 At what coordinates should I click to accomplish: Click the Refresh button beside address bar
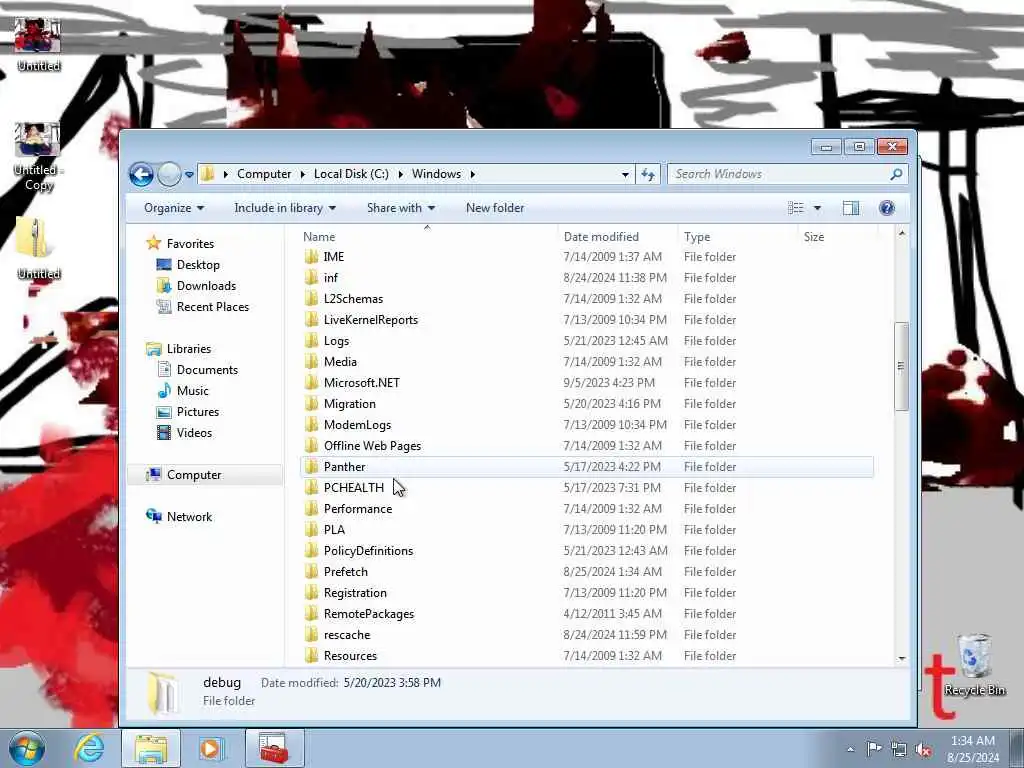coord(648,174)
